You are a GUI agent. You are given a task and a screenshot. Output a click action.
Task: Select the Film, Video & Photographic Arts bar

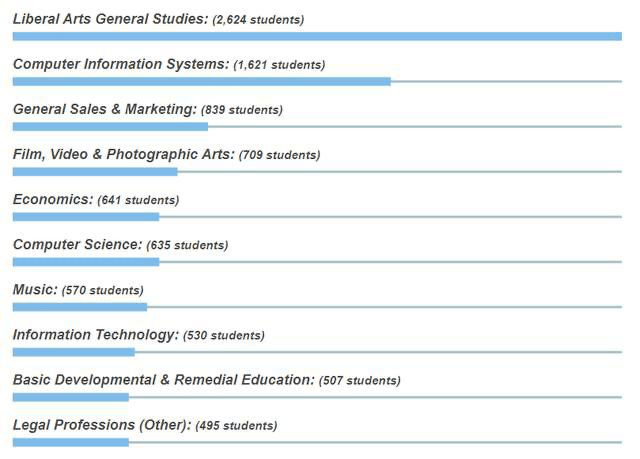[x=95, y=172]
